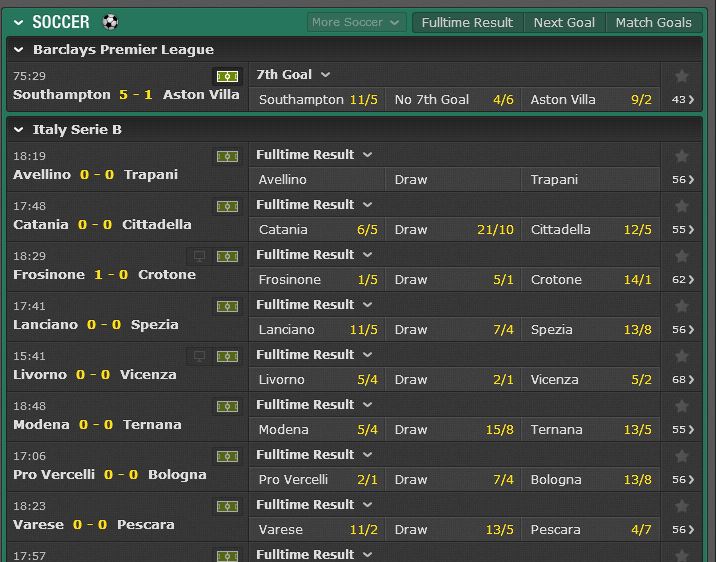Open the Fulltime Result dropdown for Avellino v Trapani

click(x=314, y=155)
